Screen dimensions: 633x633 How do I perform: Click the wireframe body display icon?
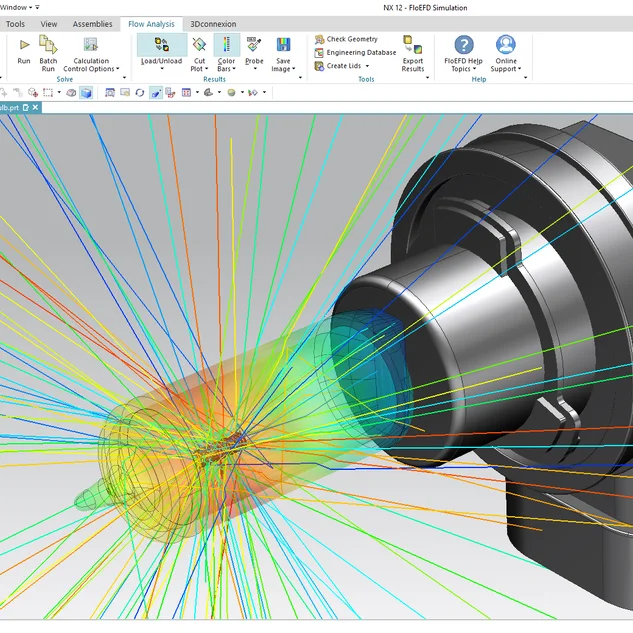(x=71, y=93)
